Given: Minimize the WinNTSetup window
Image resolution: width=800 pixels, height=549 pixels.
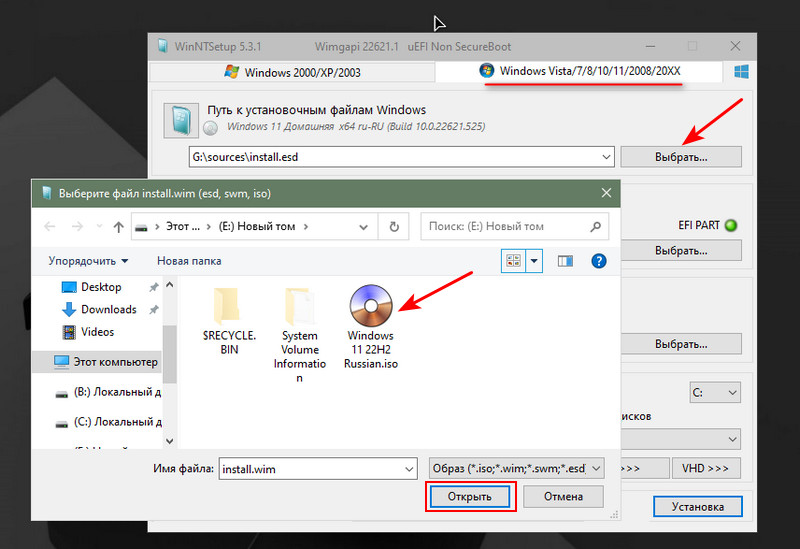Looking at the screenshot, I should coord(650,46).
